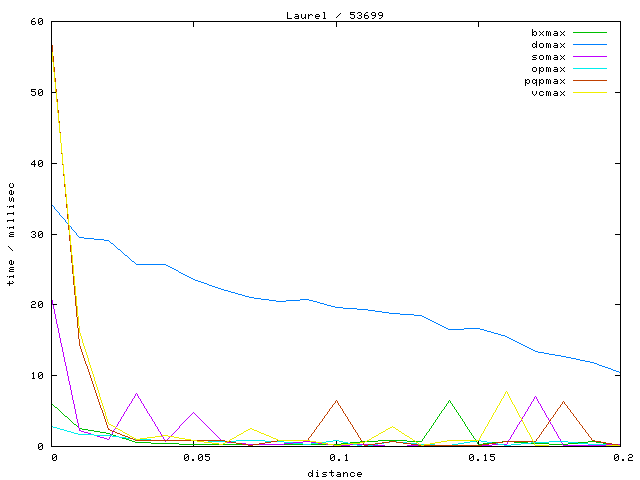Click the 0.05 tick label on x-axis
Viewport: 640px width, 480px height.
click(196, 458)
